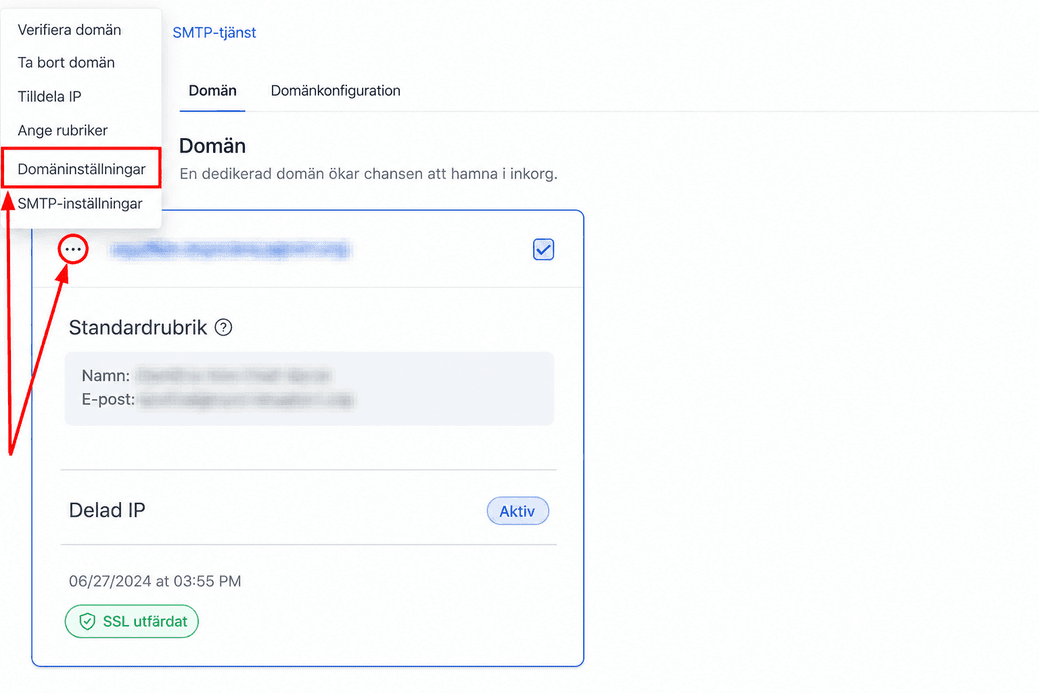The width and height of the screenshot is (1039, 693).
Task: Select SMTP-inställningar menu item
Action: [x=80, y=204]
